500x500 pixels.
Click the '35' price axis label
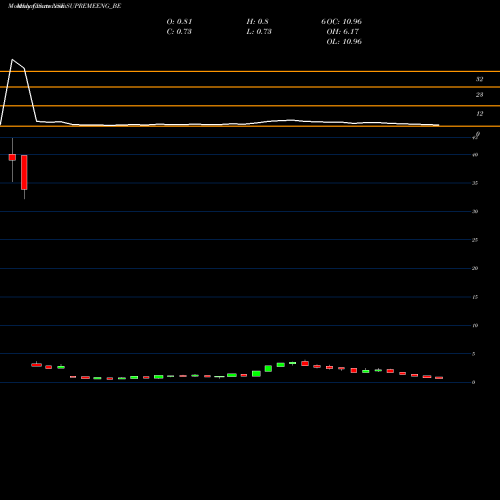[475, 183]
